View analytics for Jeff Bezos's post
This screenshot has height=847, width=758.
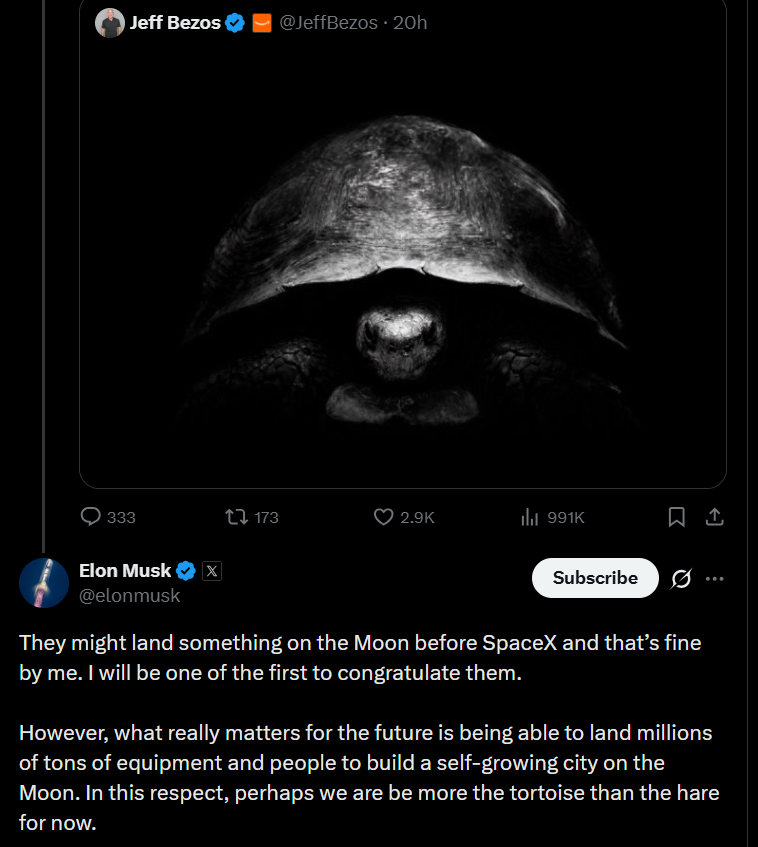[x=529, y=517]
